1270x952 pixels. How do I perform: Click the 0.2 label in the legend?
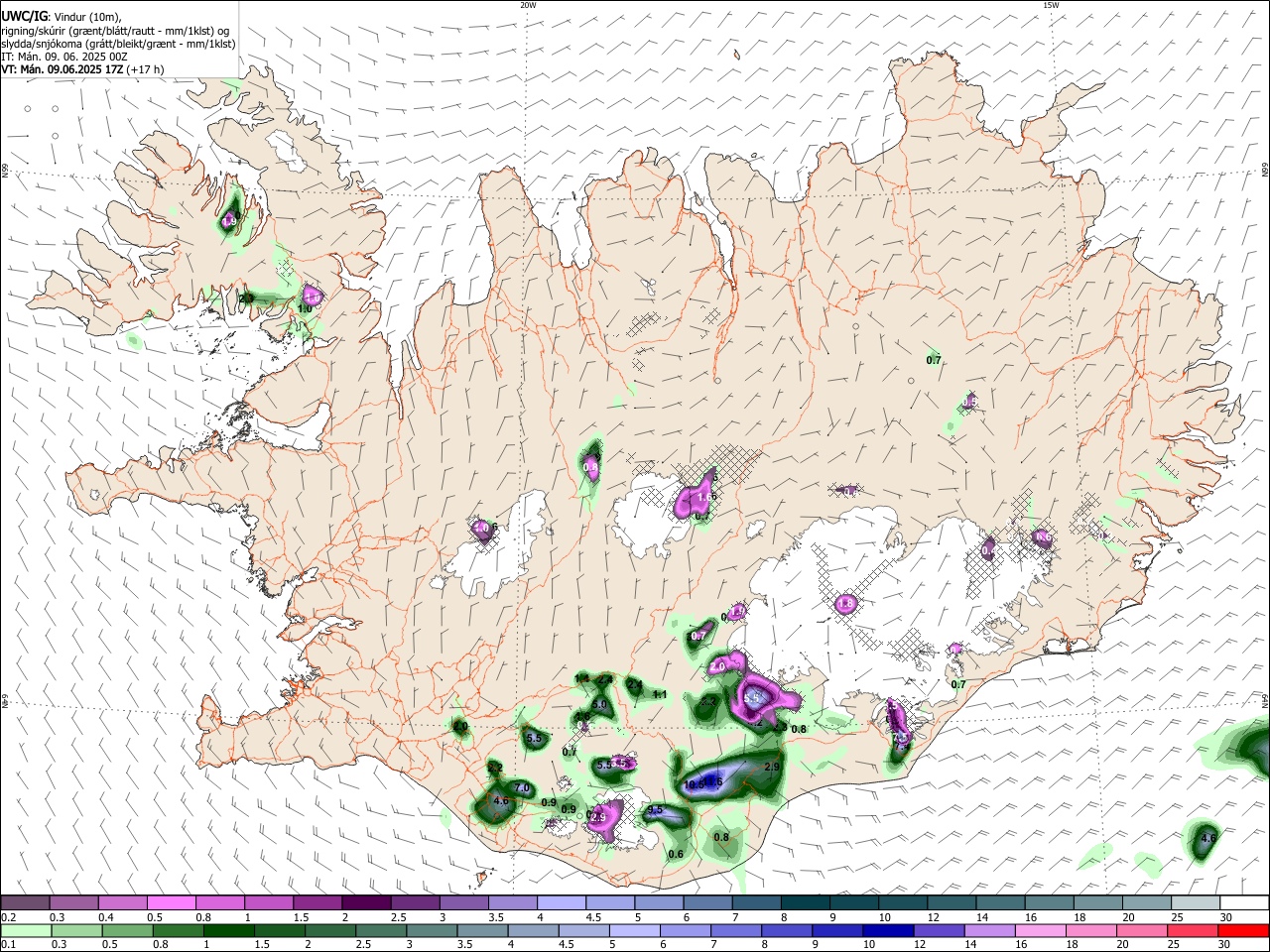9,917
